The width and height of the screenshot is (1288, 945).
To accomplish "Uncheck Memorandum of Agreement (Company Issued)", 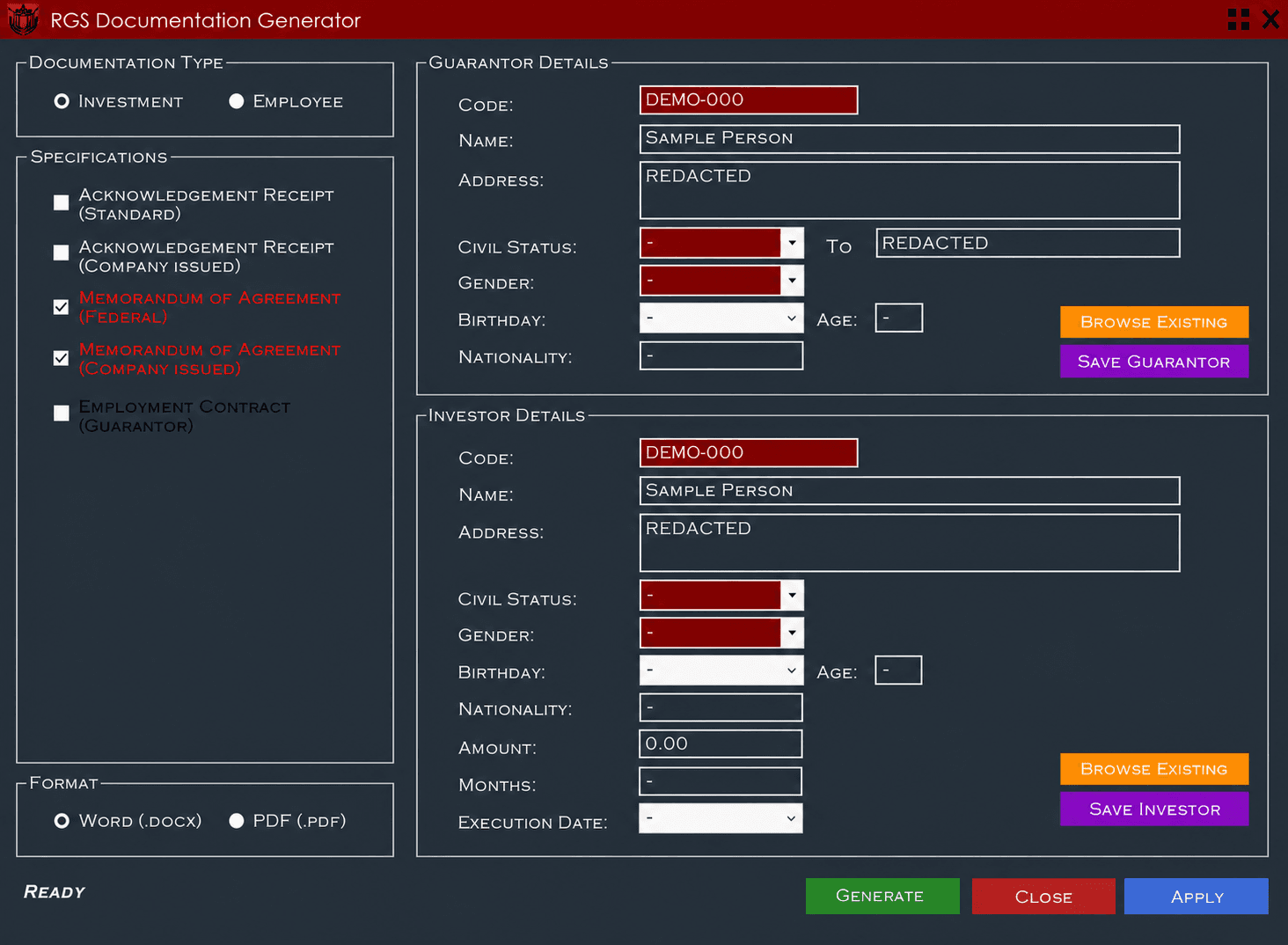I will click(61, 358).
